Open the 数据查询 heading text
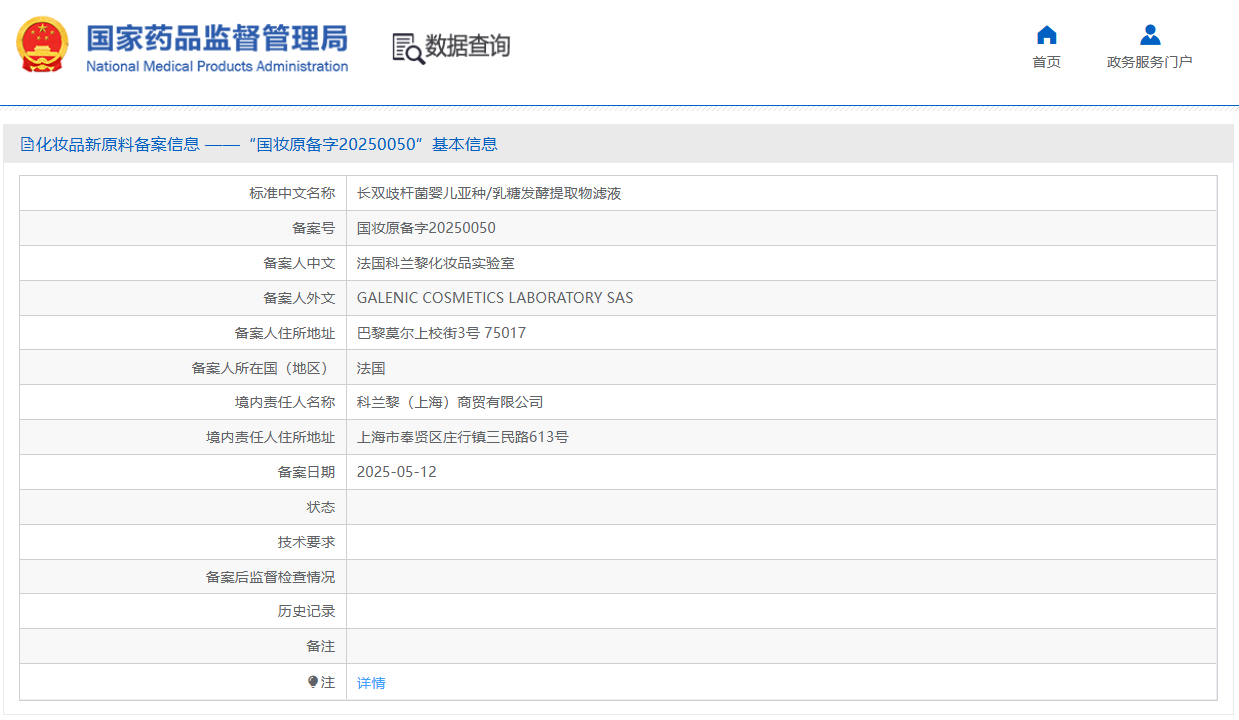This screenshot has height=720, width=1239. pos(468,46)
